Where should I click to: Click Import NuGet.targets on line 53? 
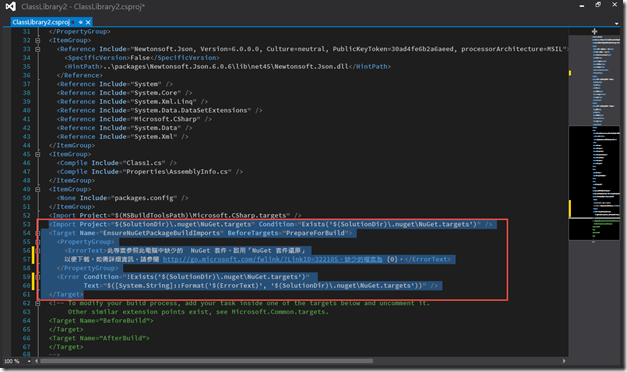coord(271,224)
